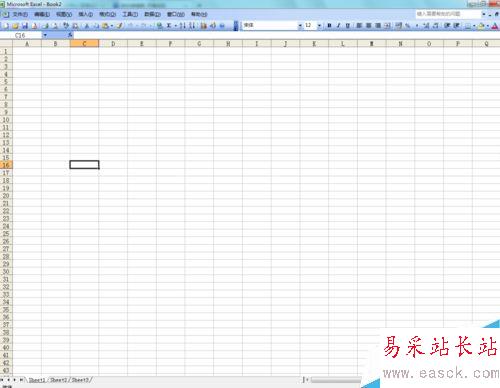Image resolution: width=500 pixels, height=388 pixels.
Task: Click the Currency style icon
Action: pos(398,26)
